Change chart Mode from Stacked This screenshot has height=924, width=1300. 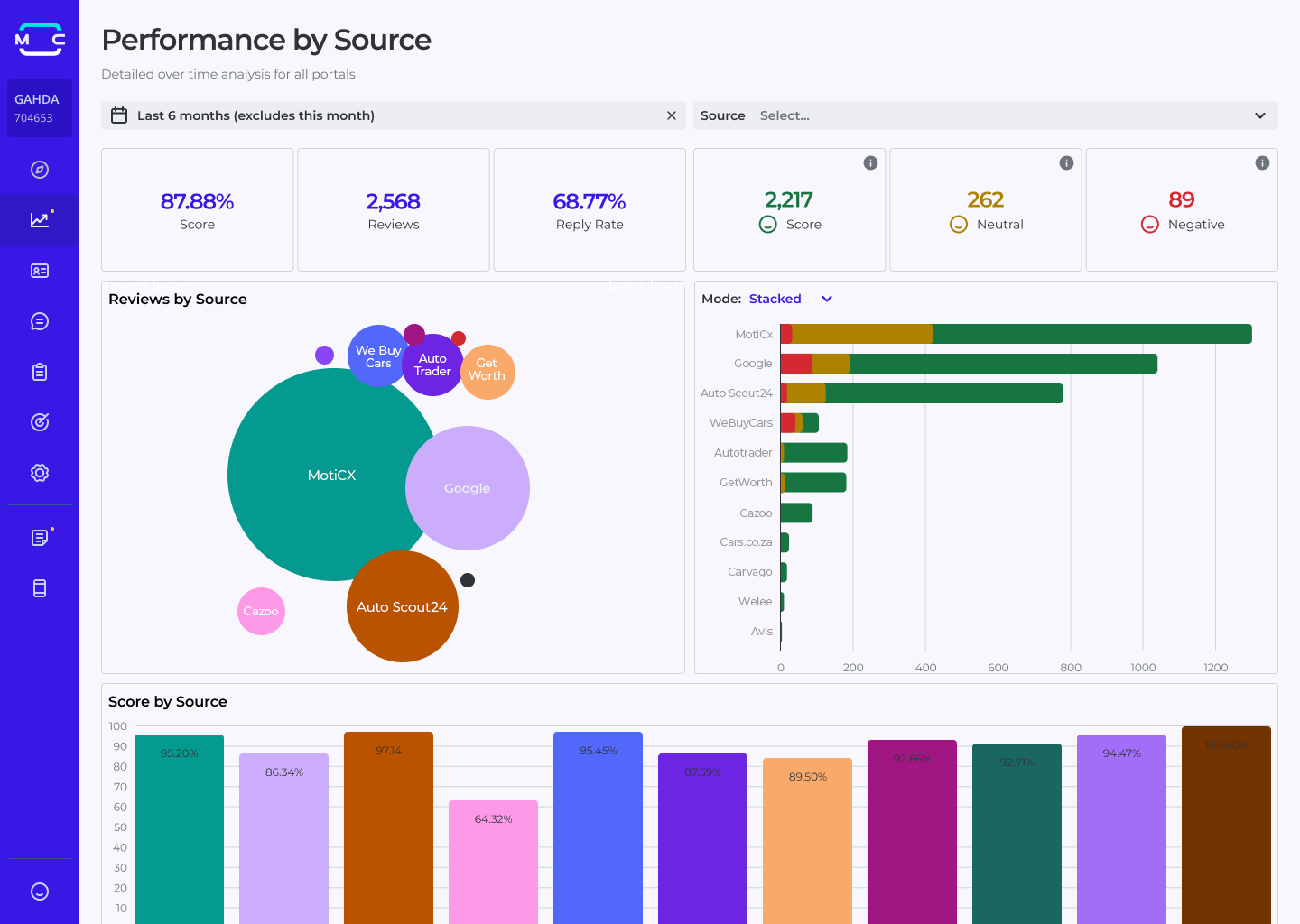tap(790, 299)
